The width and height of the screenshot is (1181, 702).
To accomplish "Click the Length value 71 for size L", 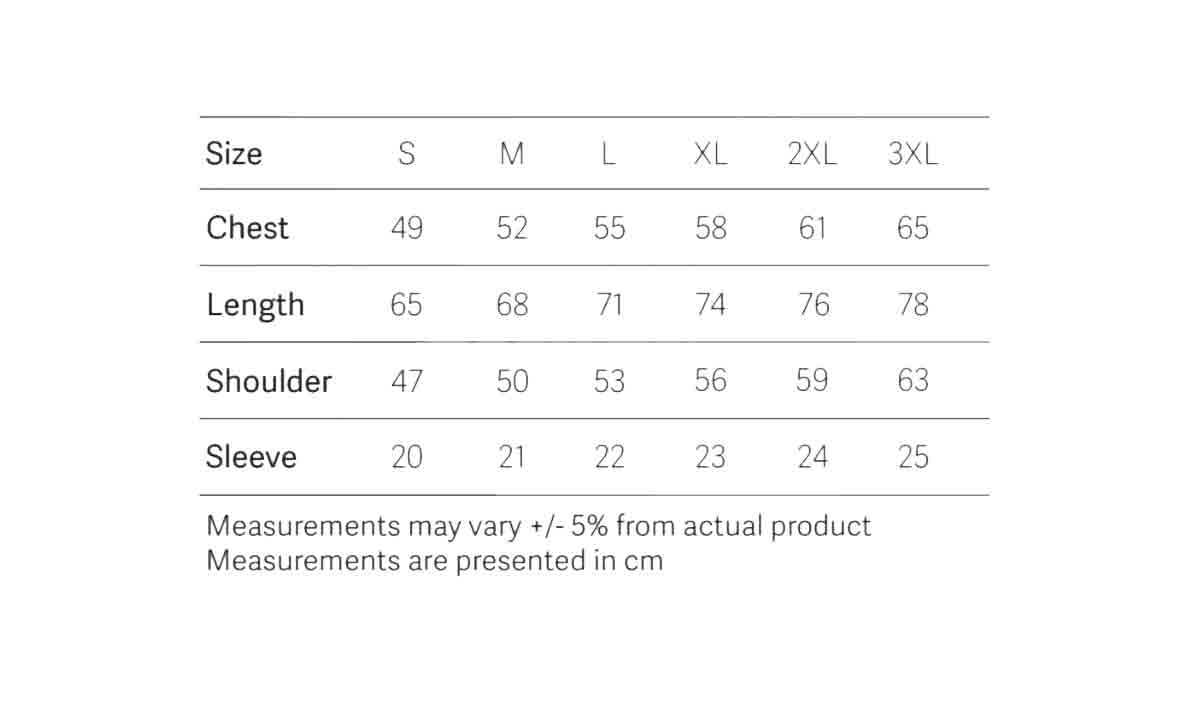I will (x=609, y=304).
